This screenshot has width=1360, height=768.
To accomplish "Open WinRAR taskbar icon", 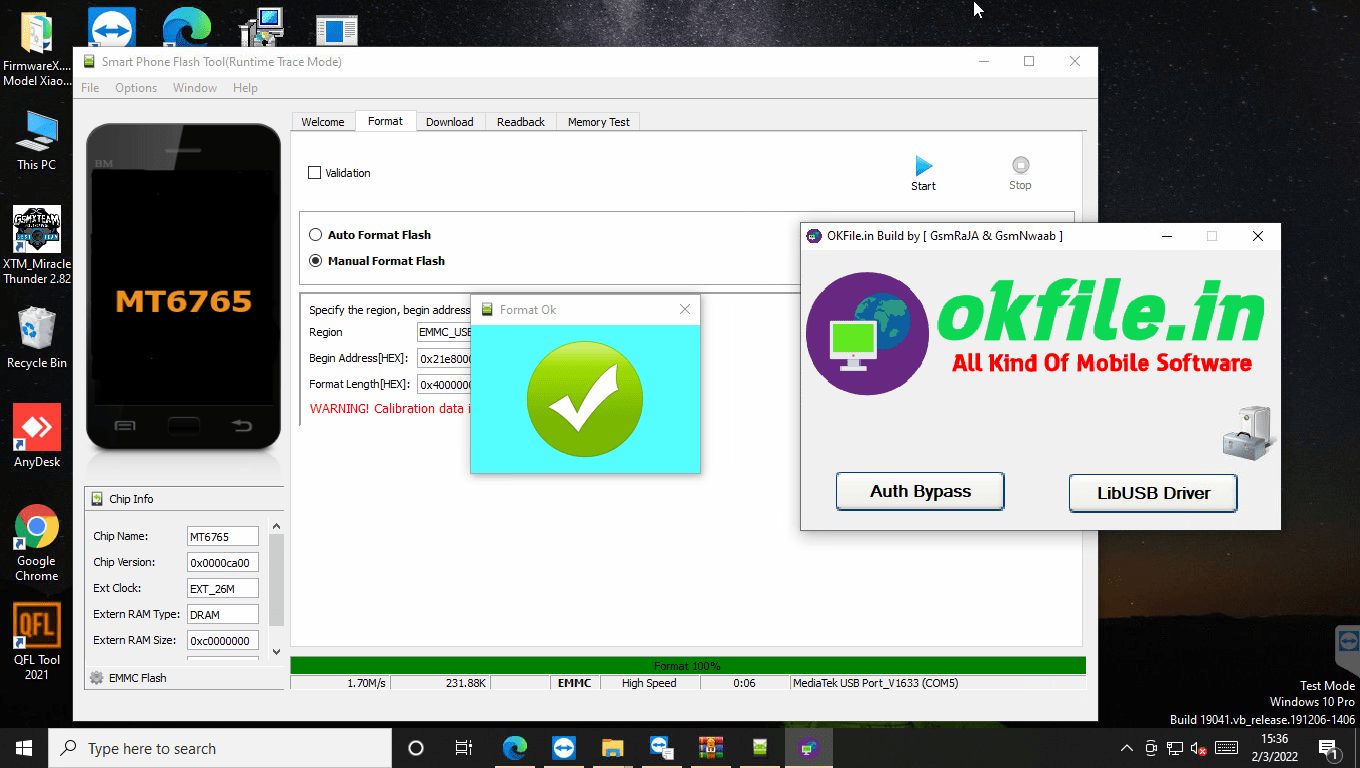I will pos(710,748).
